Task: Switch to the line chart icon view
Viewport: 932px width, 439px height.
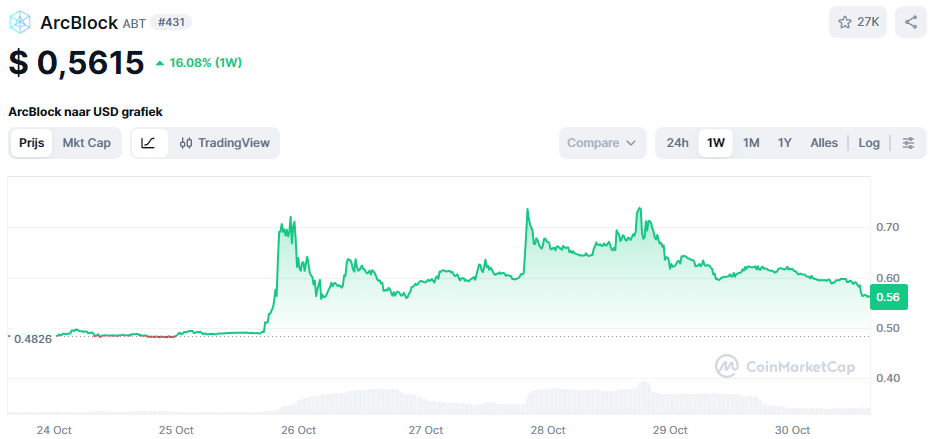Action: coord(149,143)
